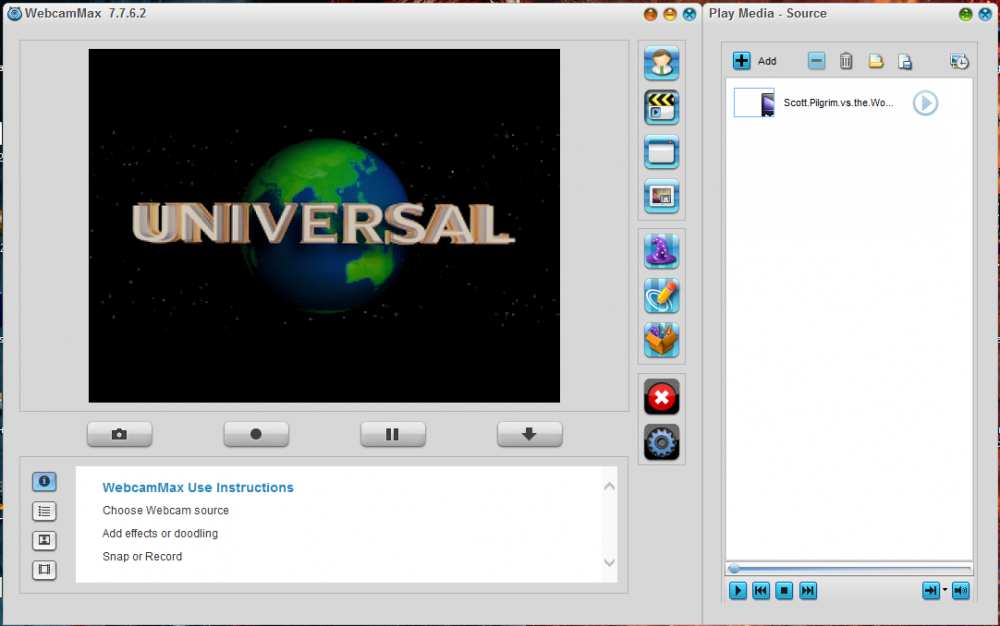Jump to the previous media track
Screen dimensions: 1000x626
point(761,591)
